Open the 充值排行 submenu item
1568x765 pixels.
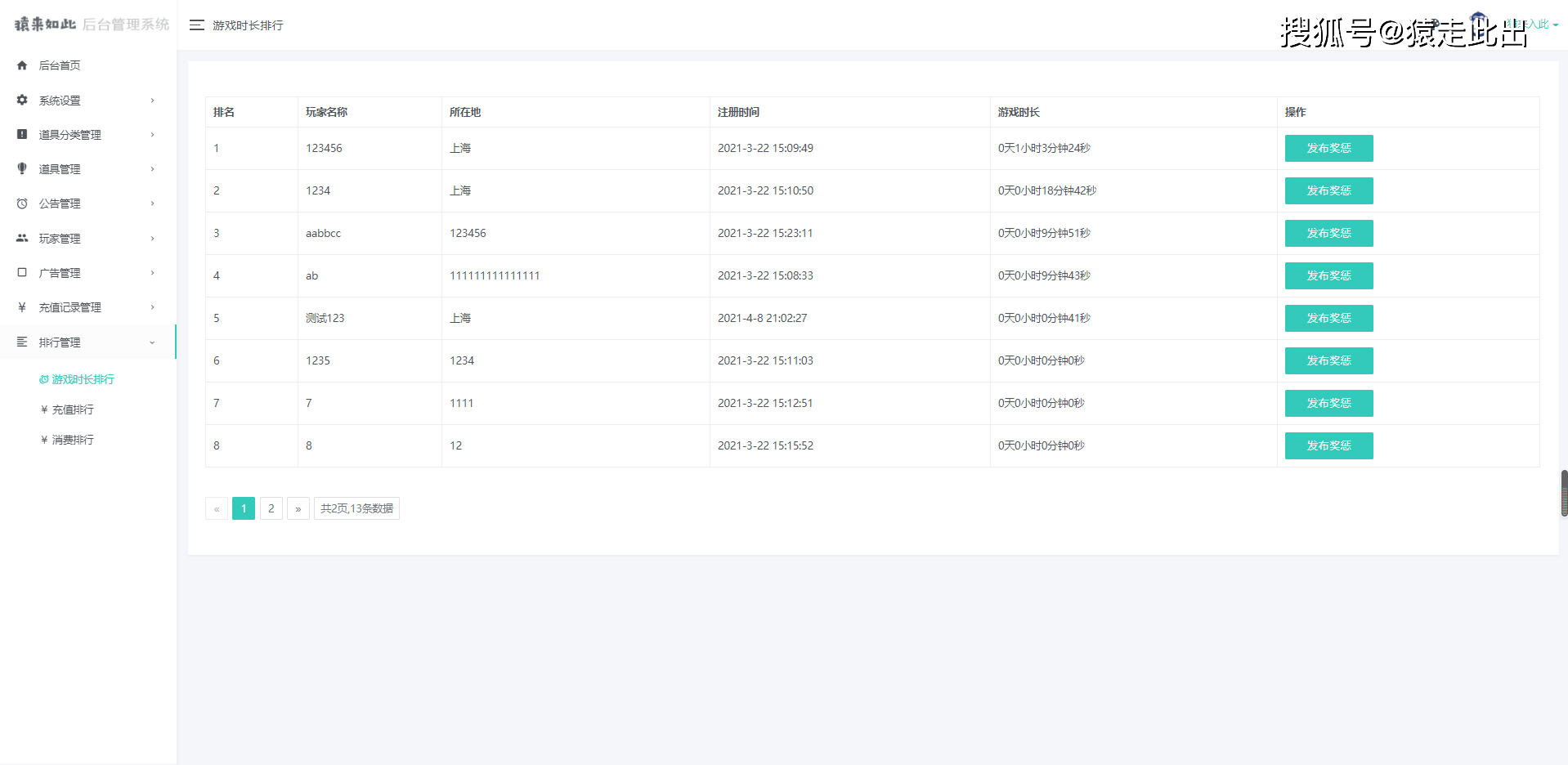(67, 409)
